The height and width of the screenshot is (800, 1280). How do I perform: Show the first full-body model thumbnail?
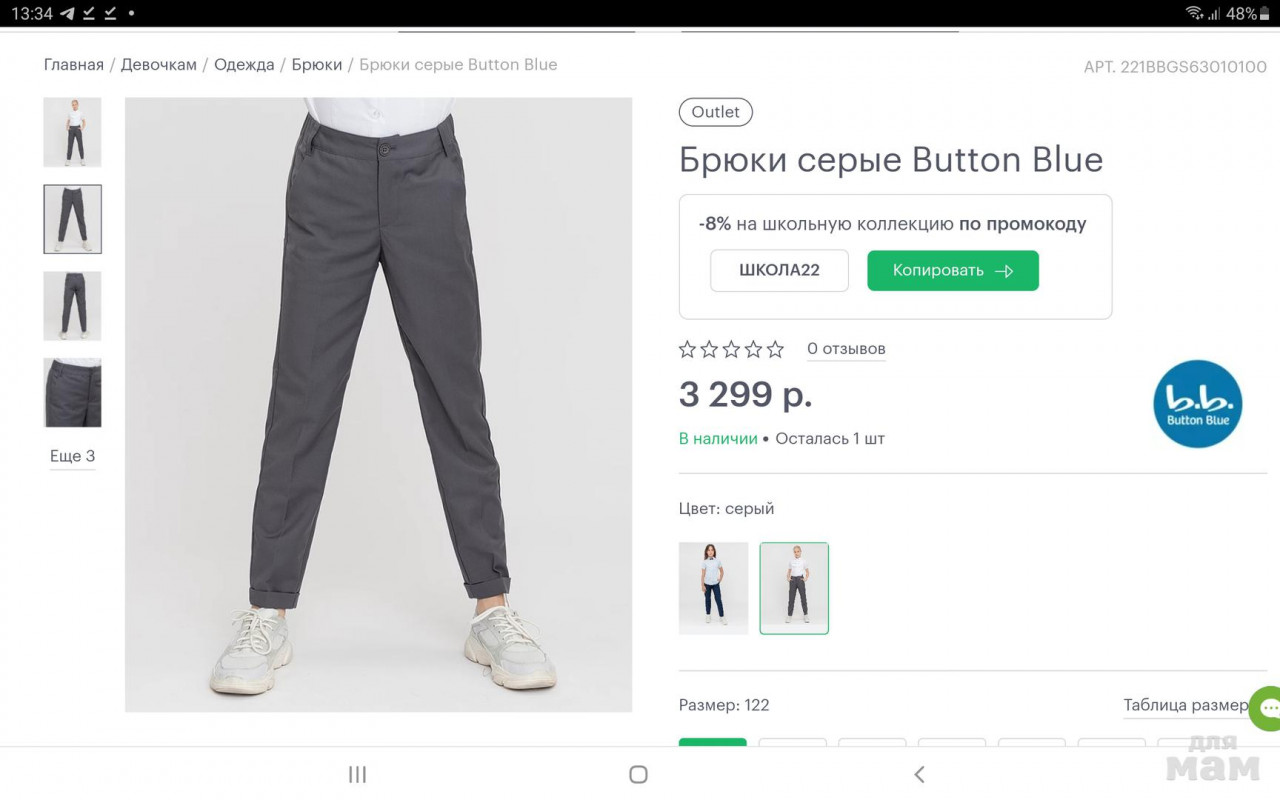coord(73,132)
